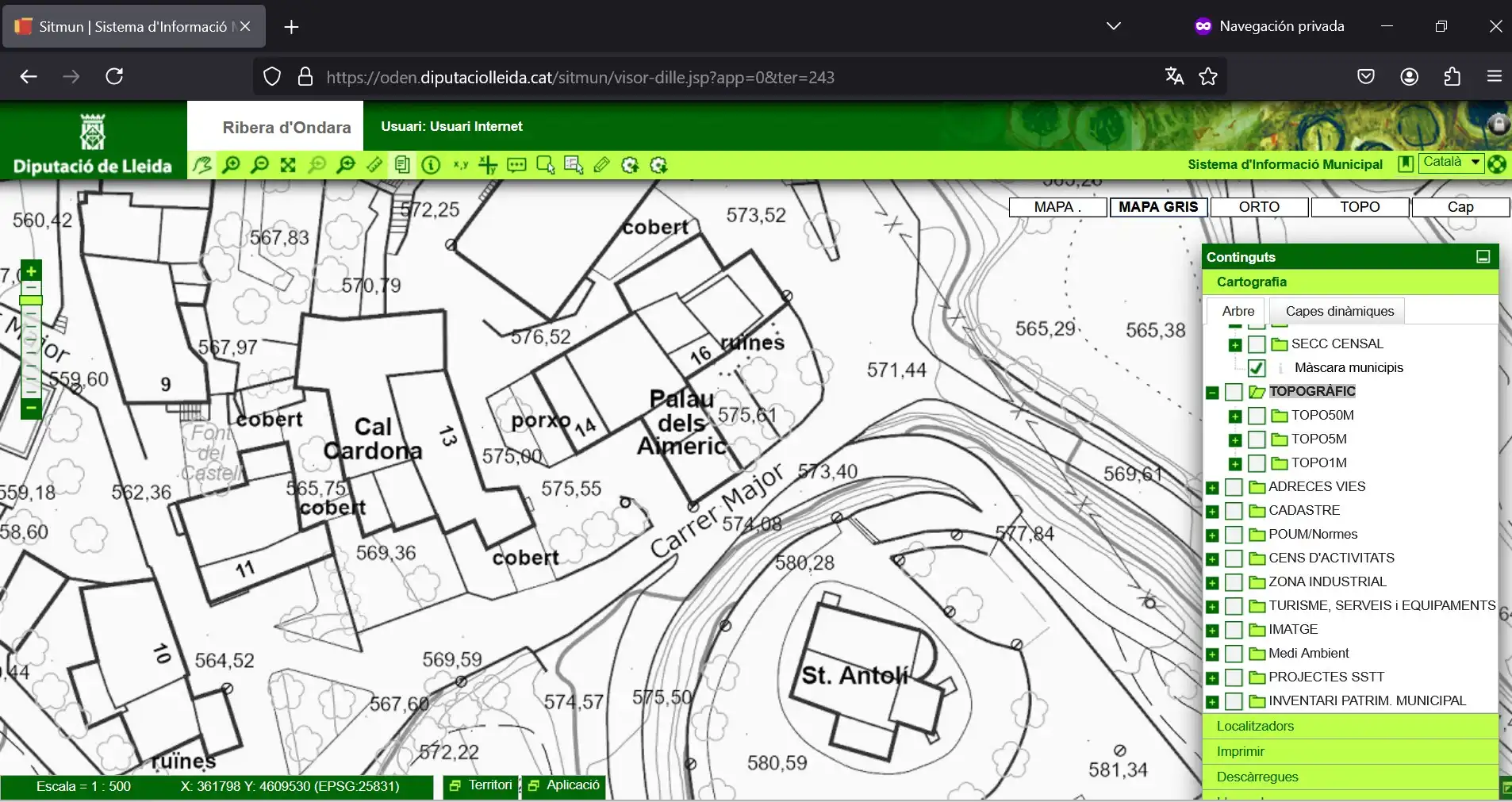This screenshot has width=1512, height=802.
Task: Check the TOPO5M layer box
Action: [x=1257, y=439]
